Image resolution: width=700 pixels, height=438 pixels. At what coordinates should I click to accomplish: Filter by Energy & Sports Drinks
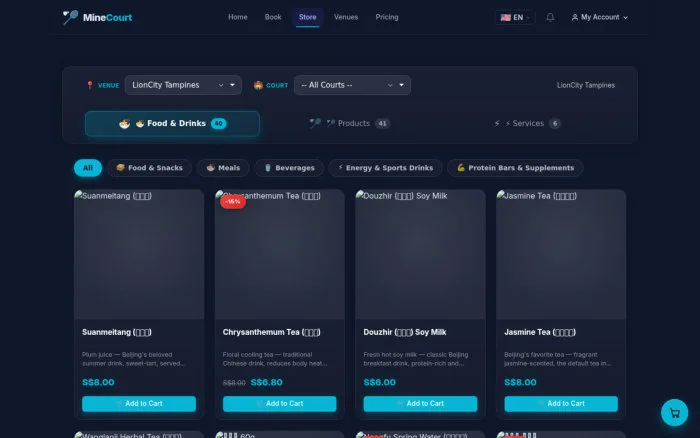[x=385, y=168]
